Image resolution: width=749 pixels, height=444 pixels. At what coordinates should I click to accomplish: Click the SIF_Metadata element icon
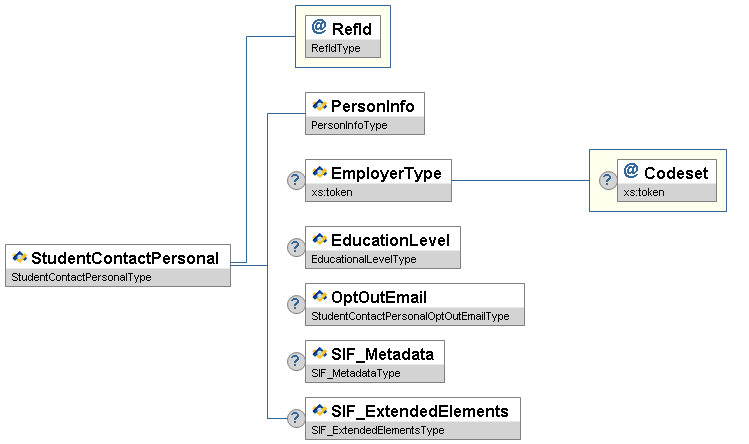[320, 354]
